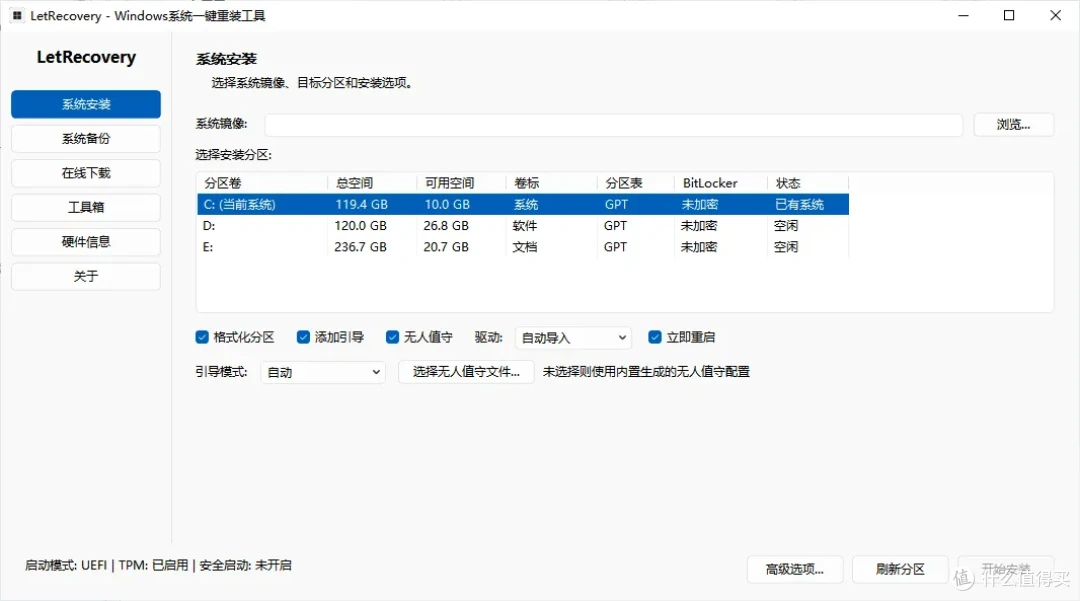Click the 236.7 GB total space cell
The height and width of the screenshot is (601, 1080).
360,246
